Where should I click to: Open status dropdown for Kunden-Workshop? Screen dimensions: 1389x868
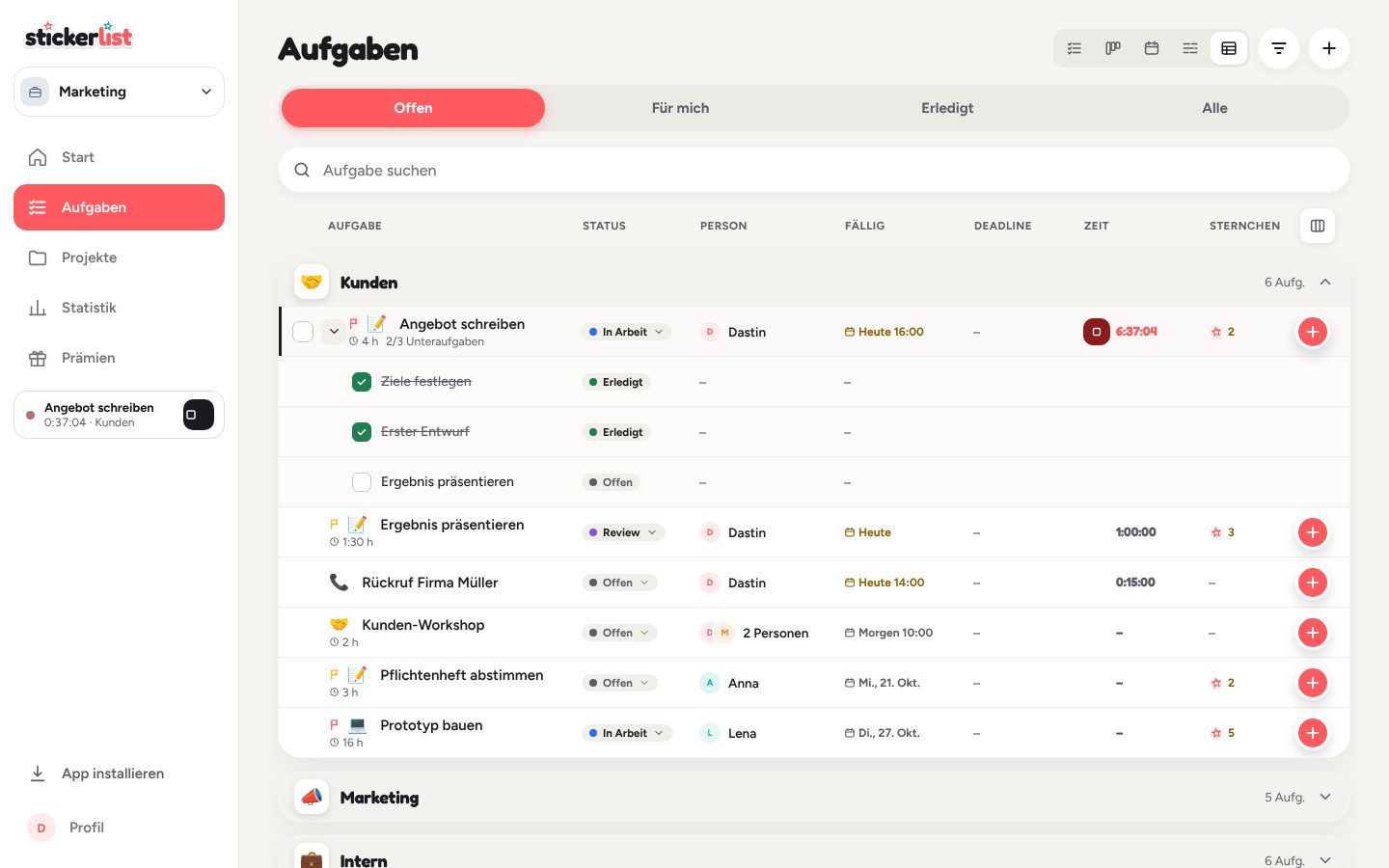click(619, 633)
